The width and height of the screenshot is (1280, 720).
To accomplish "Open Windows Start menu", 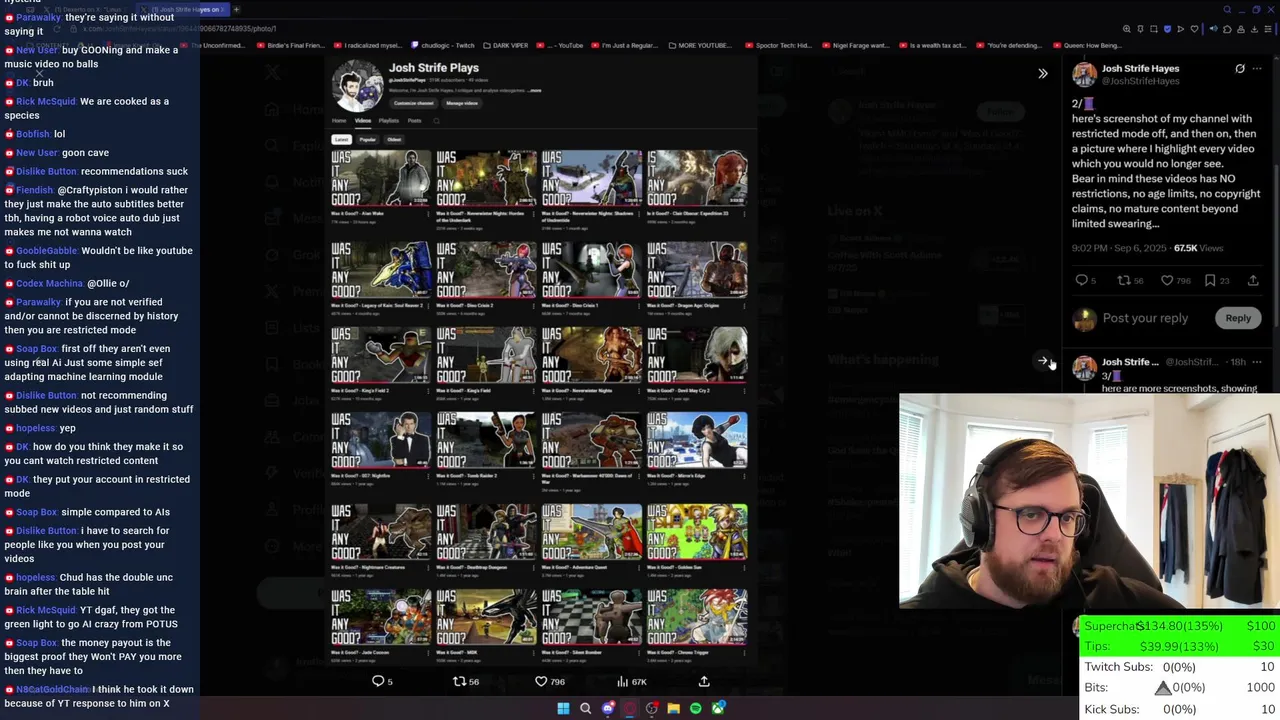I will pyautogui.click(x=563, y=708).
